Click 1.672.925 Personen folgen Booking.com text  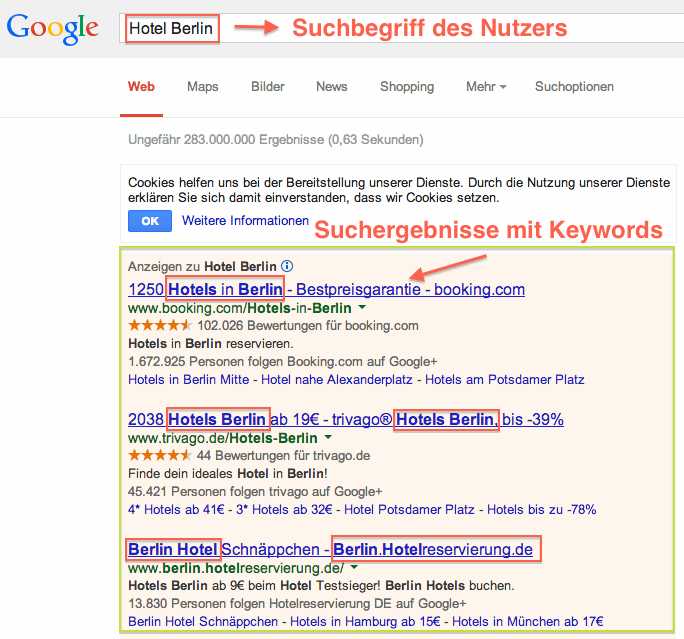282,362
